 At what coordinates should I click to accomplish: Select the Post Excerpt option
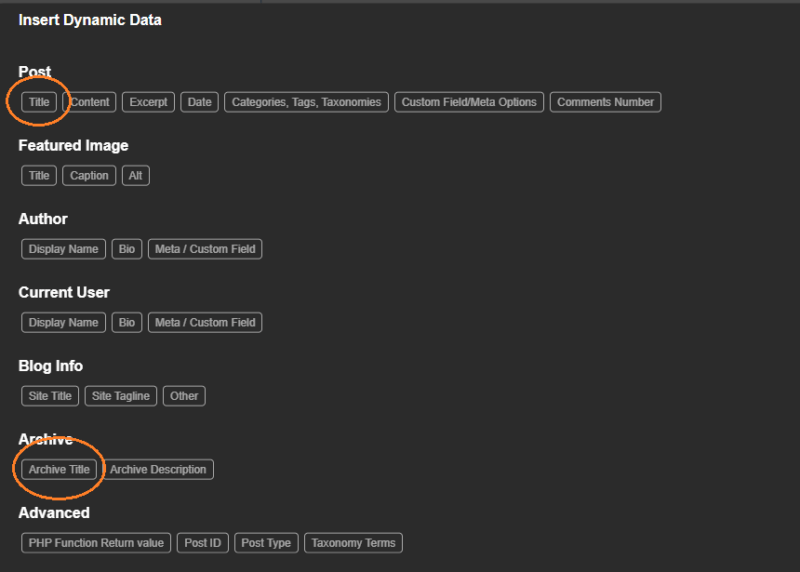[148, 102]
